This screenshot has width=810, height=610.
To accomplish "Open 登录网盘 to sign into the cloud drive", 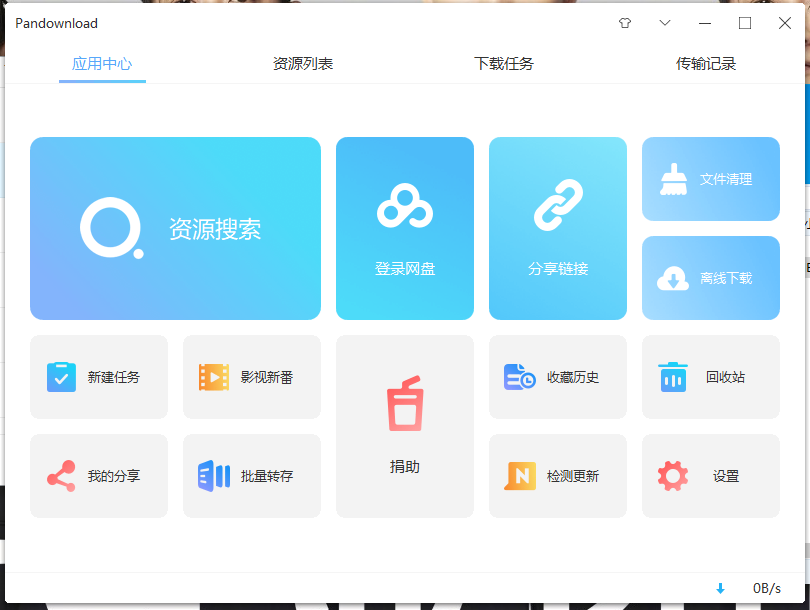I will (404, 228).
